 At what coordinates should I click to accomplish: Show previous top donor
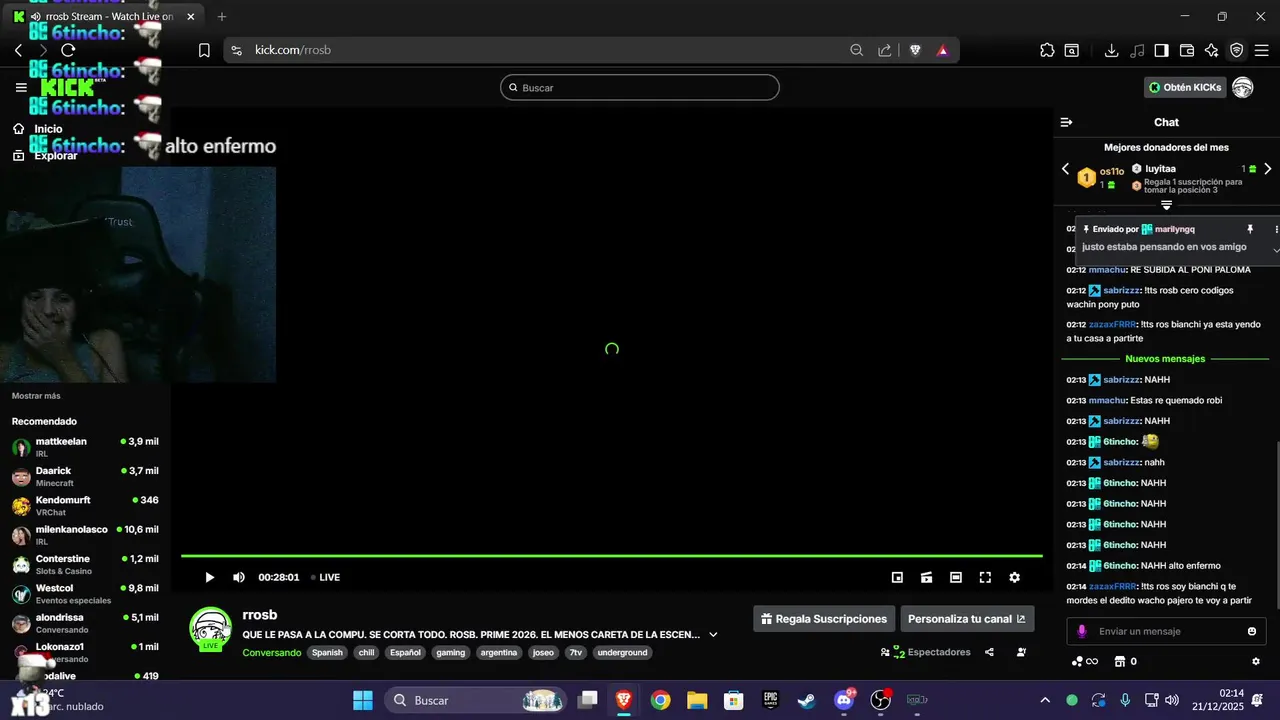[x=1065, y=169]
